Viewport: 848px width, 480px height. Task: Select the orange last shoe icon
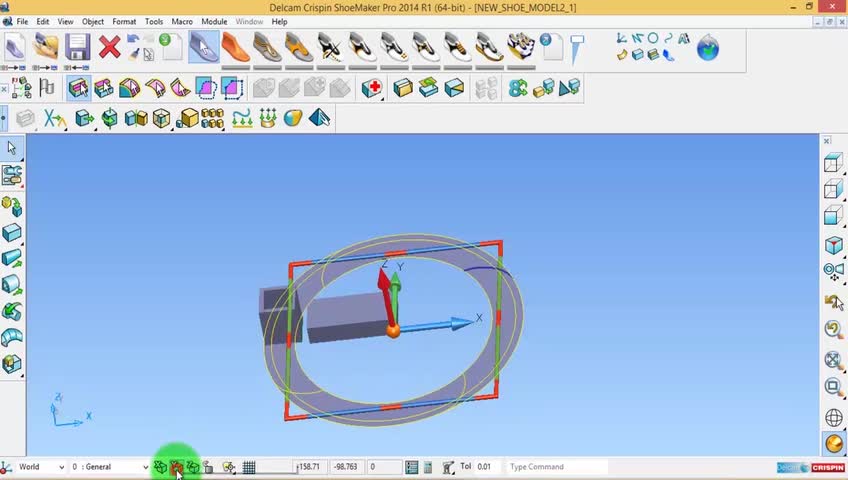click(x=235, y=47)
